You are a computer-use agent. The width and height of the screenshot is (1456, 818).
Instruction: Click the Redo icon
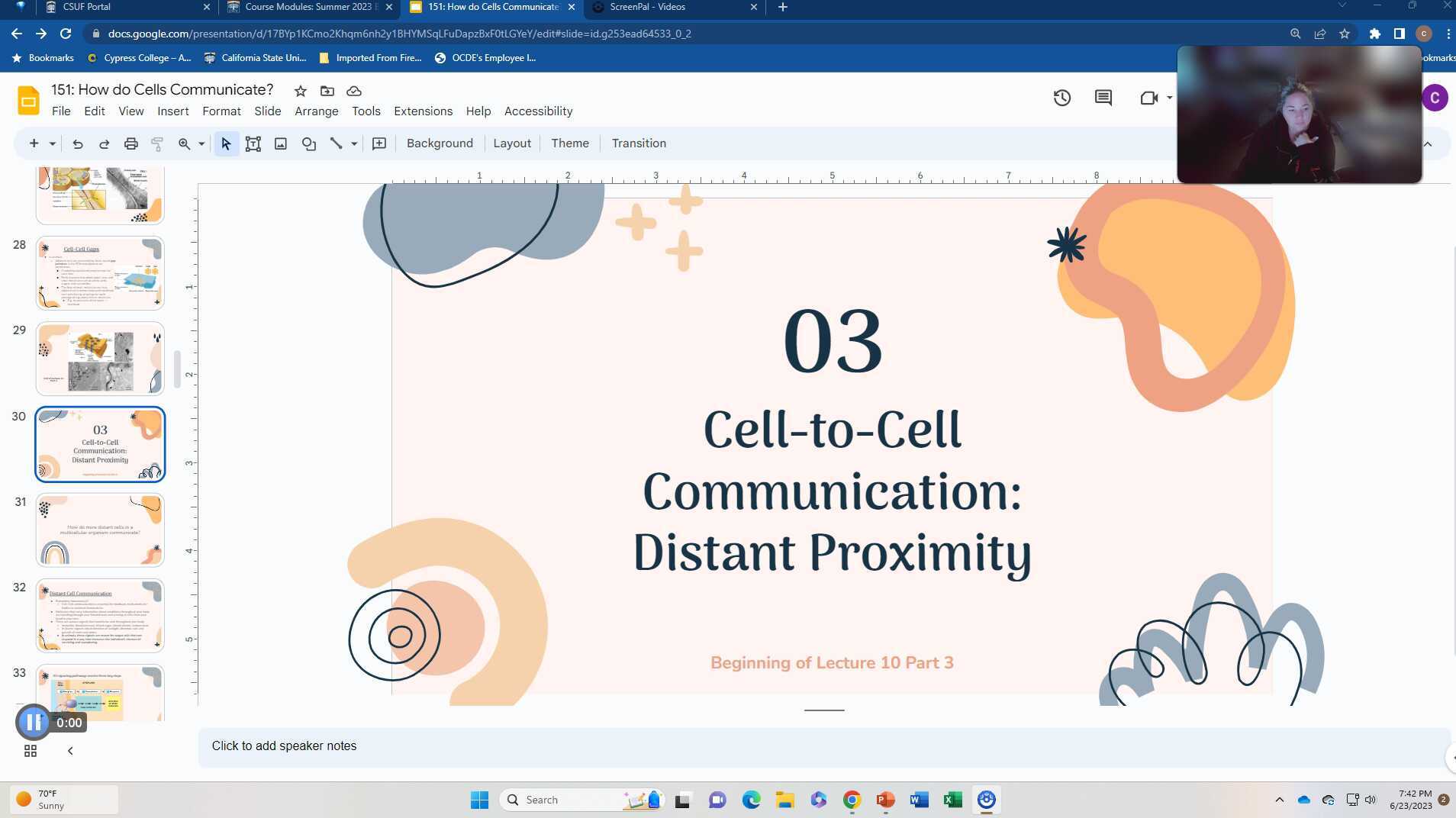tap(104, 143)
